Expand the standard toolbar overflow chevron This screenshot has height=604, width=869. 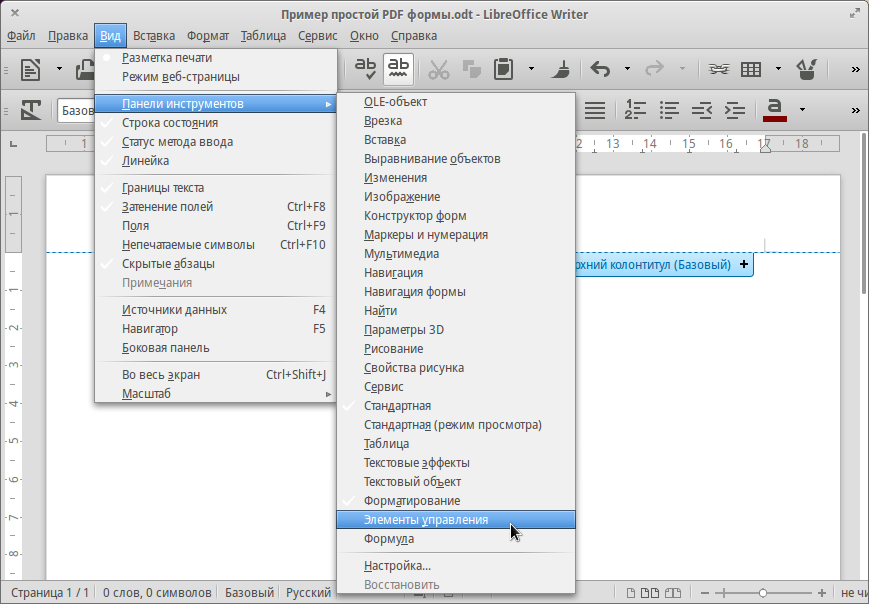pos(855,69)
